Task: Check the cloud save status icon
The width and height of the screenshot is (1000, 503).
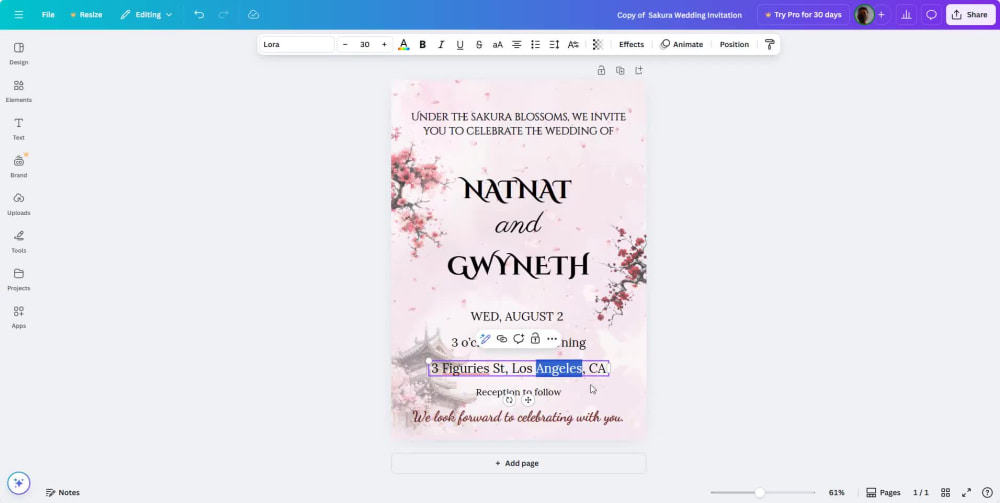Action: pyautogui.click(x=253, y=15)
